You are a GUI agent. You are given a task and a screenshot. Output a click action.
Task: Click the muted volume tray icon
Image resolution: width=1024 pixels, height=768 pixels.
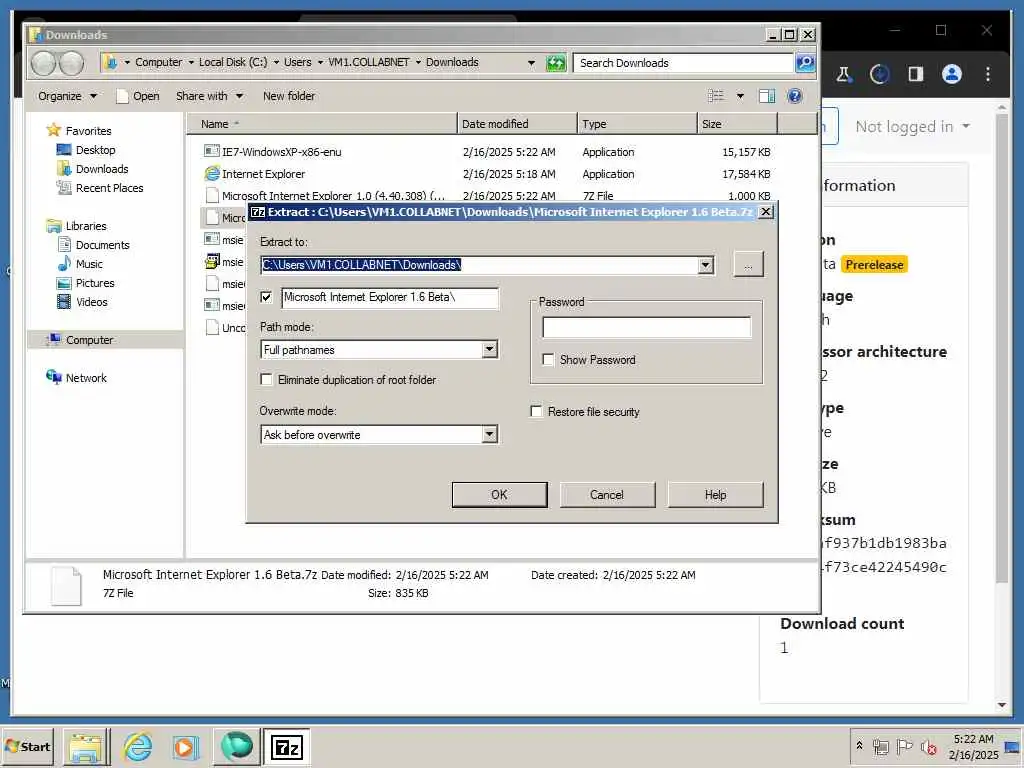point(928,746)
